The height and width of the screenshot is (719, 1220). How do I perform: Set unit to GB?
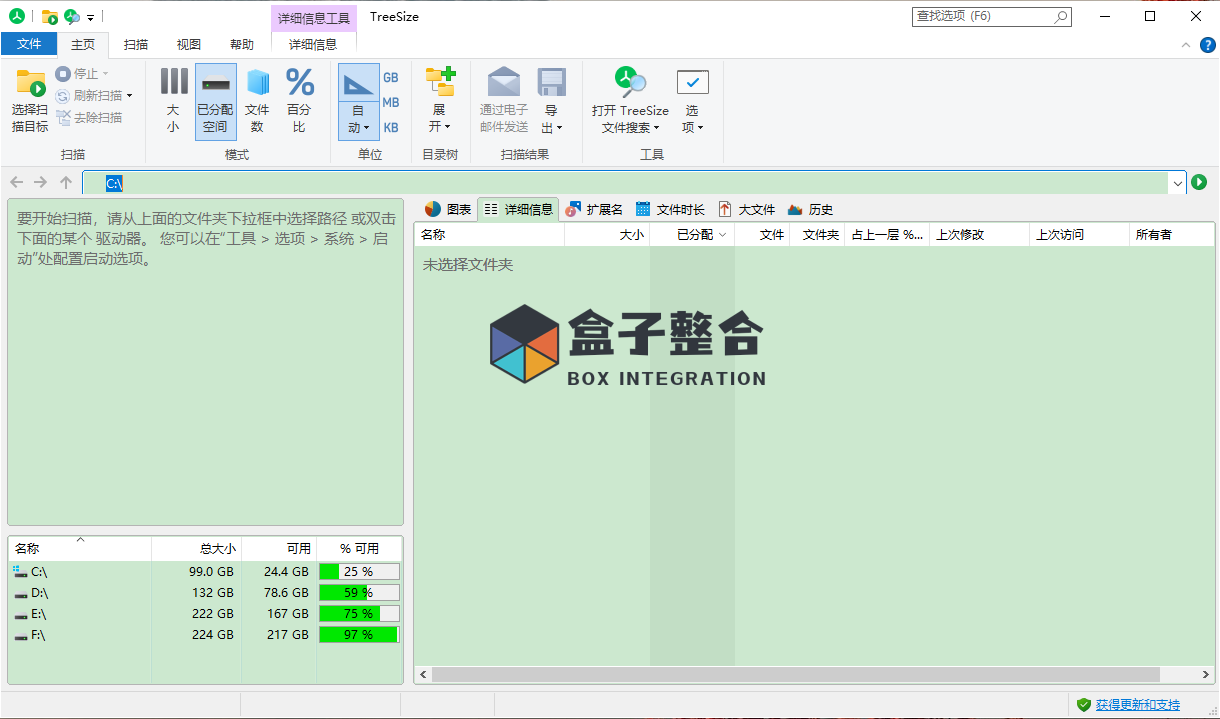[391, 77]
